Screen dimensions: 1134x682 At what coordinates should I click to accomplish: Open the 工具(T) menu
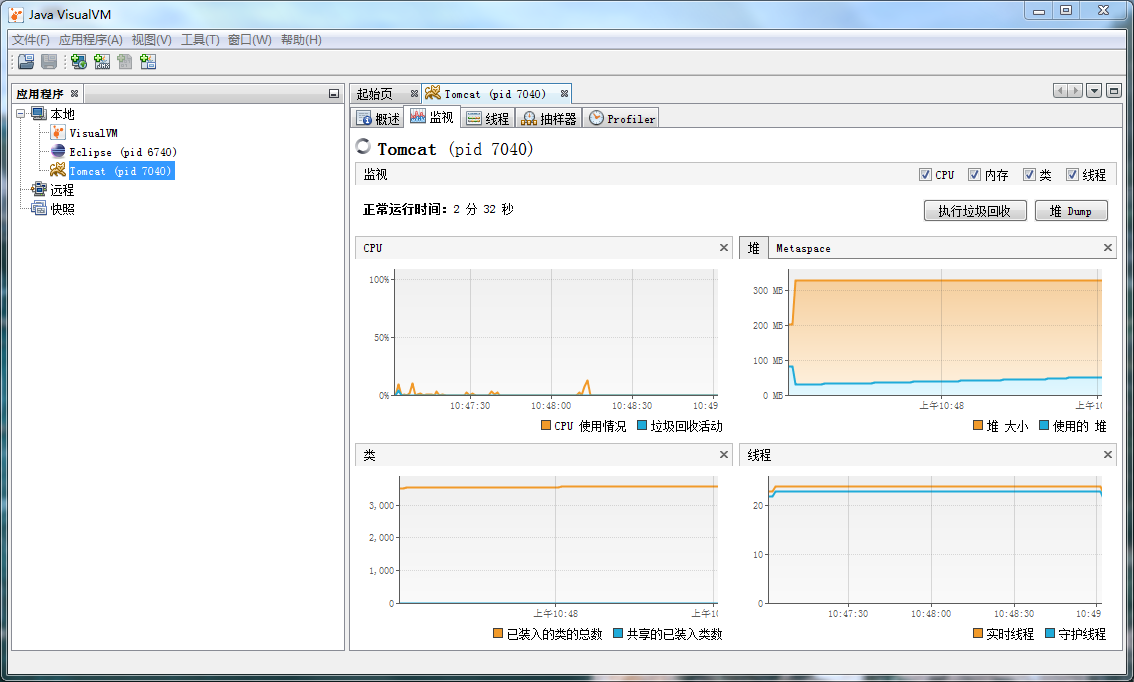[x=200, y=40]
